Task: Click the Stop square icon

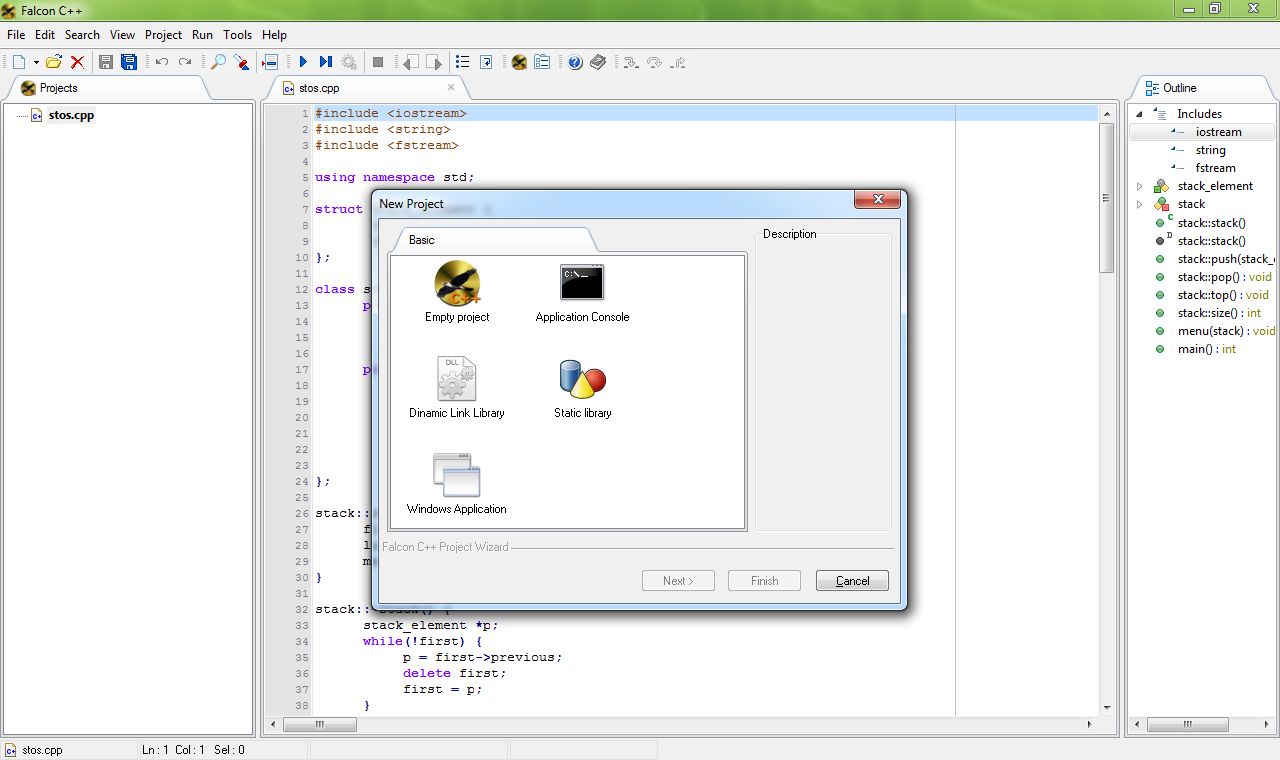Action: (378, 62)
